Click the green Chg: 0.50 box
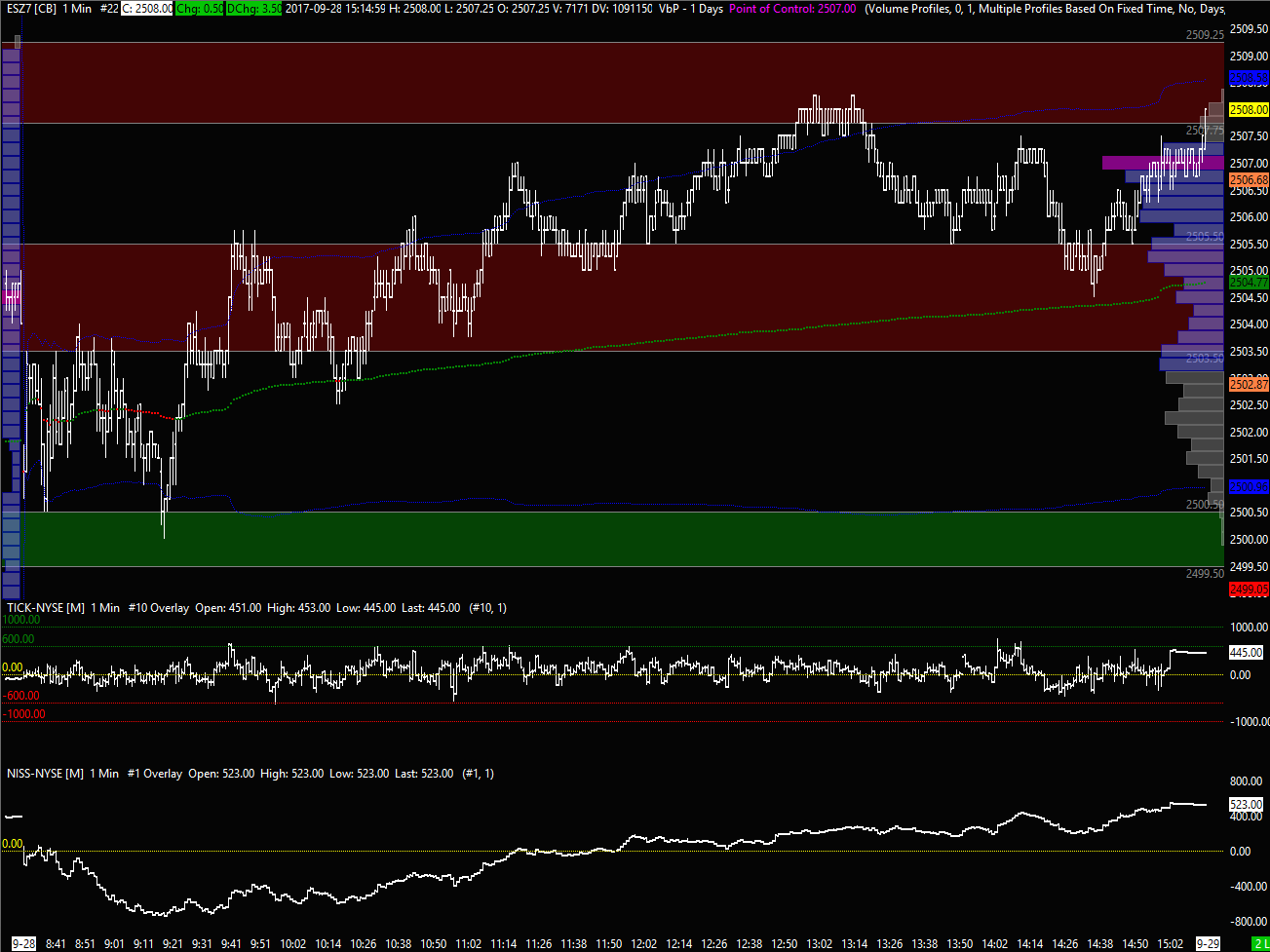Image resolution: width=1270 pixels, height=952 pixels. click(x=201, y=8)
